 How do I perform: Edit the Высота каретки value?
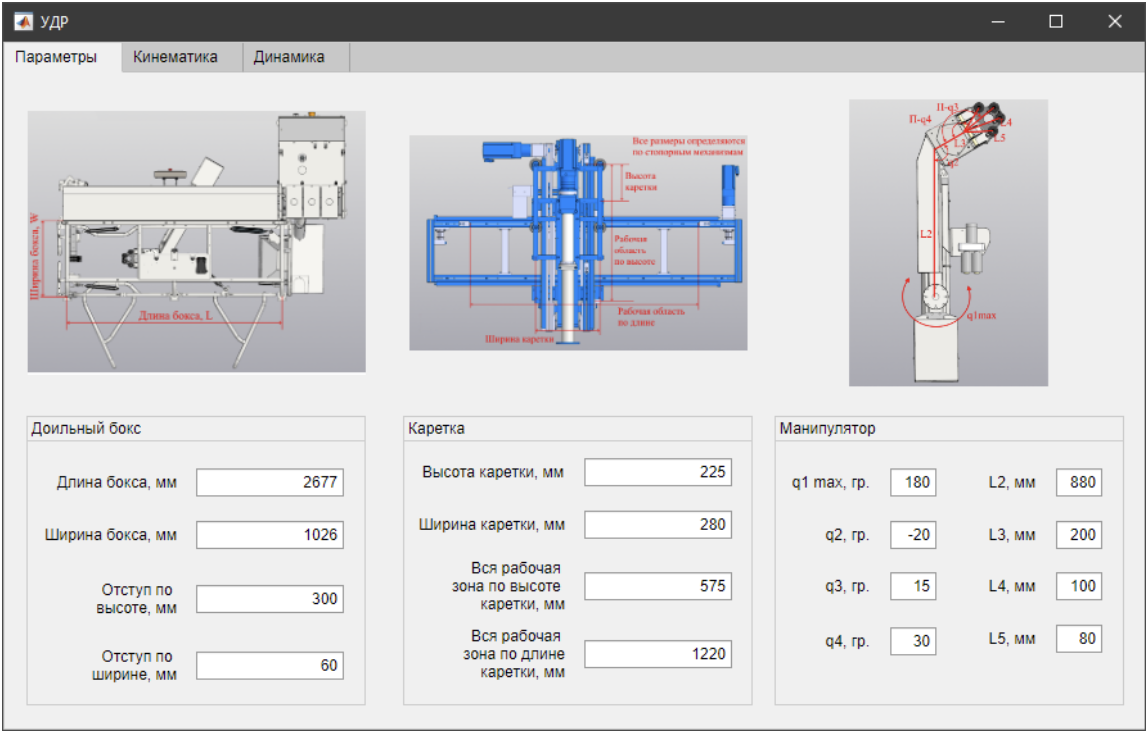click(x=657, y=472)
